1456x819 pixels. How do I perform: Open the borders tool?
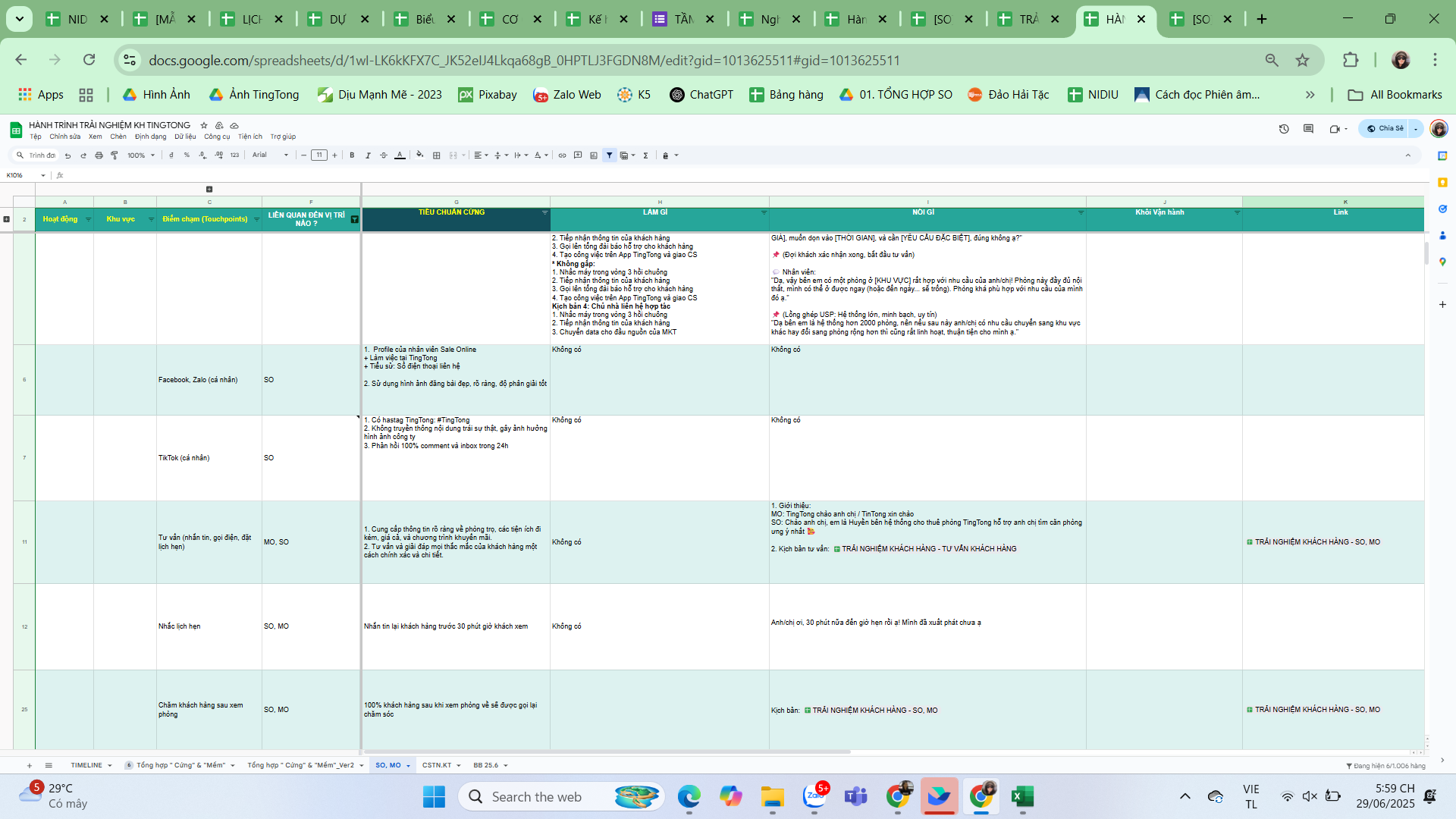pos(436,155)
